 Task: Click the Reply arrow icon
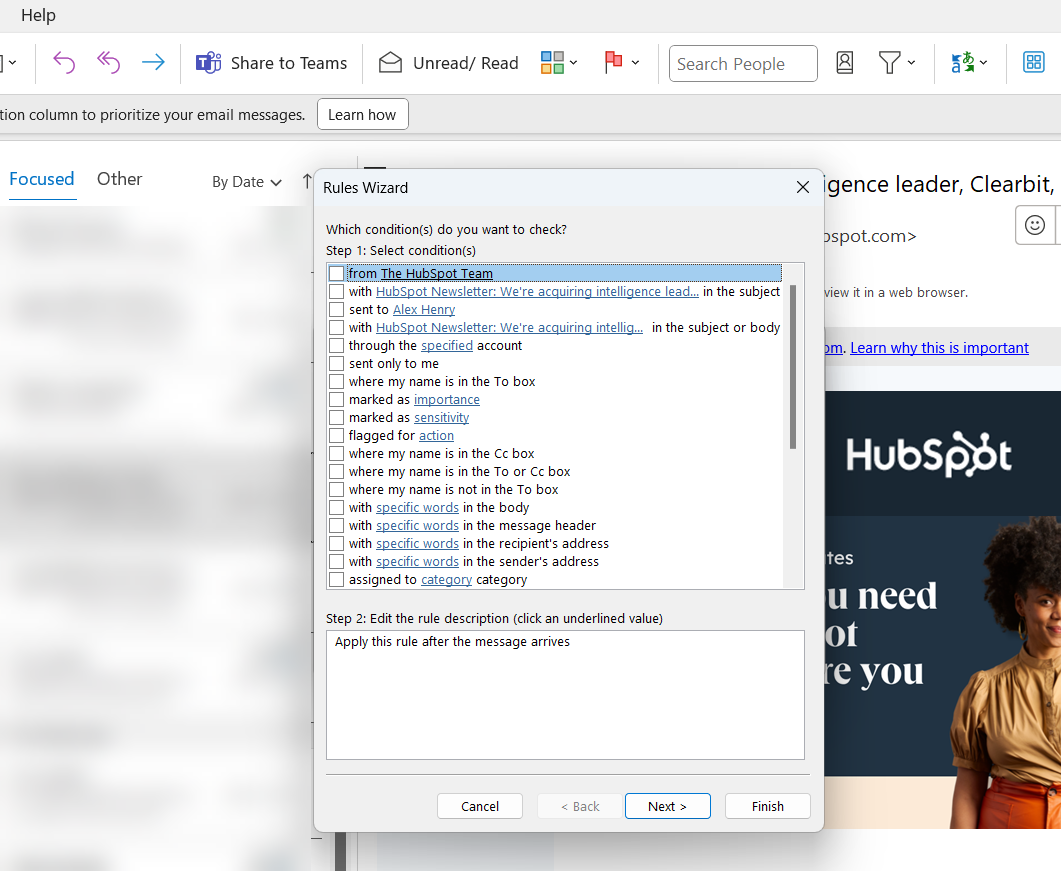click(x=64, y=63)
